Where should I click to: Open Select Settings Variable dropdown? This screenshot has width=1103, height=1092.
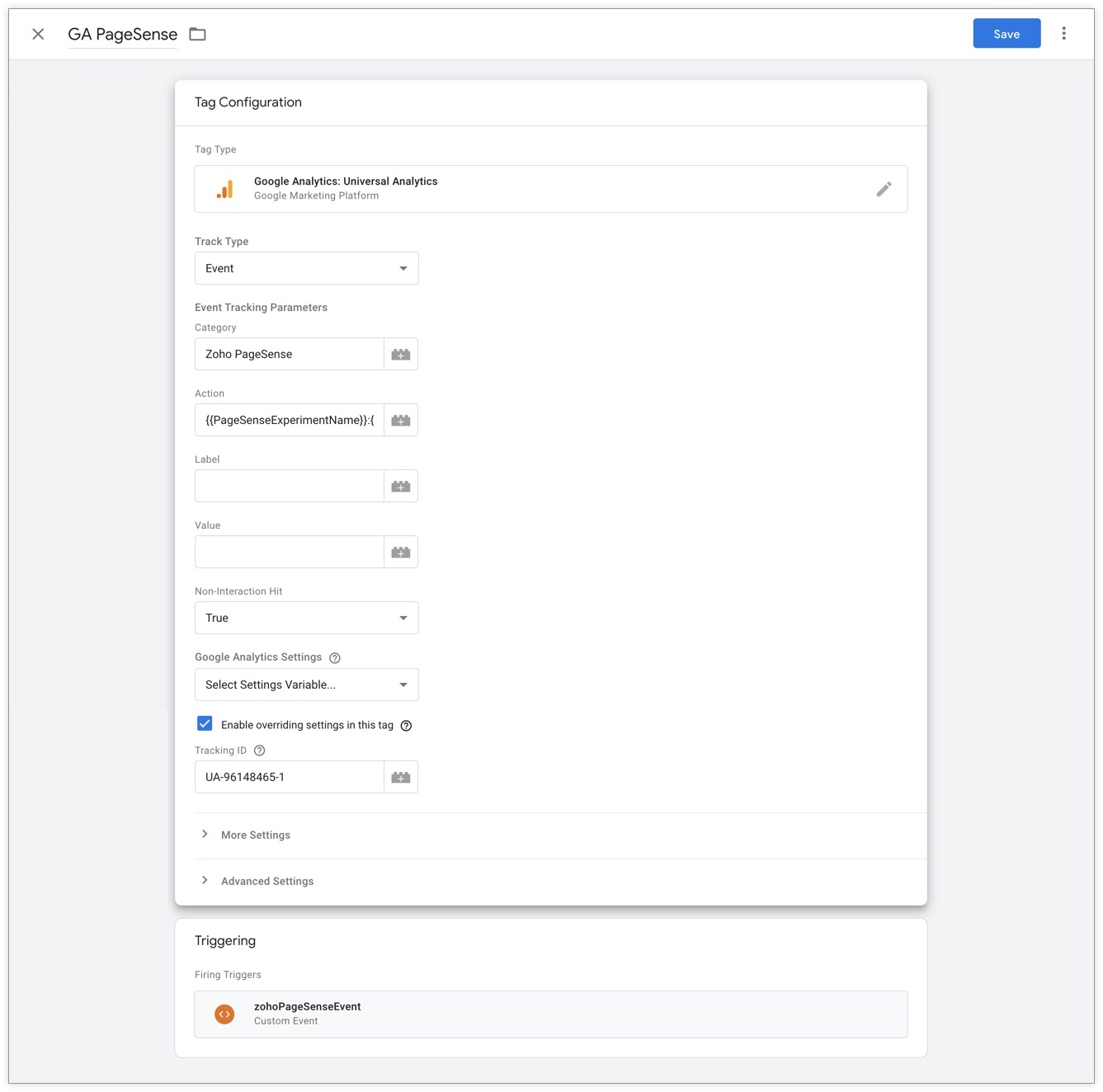coord(306,685)
